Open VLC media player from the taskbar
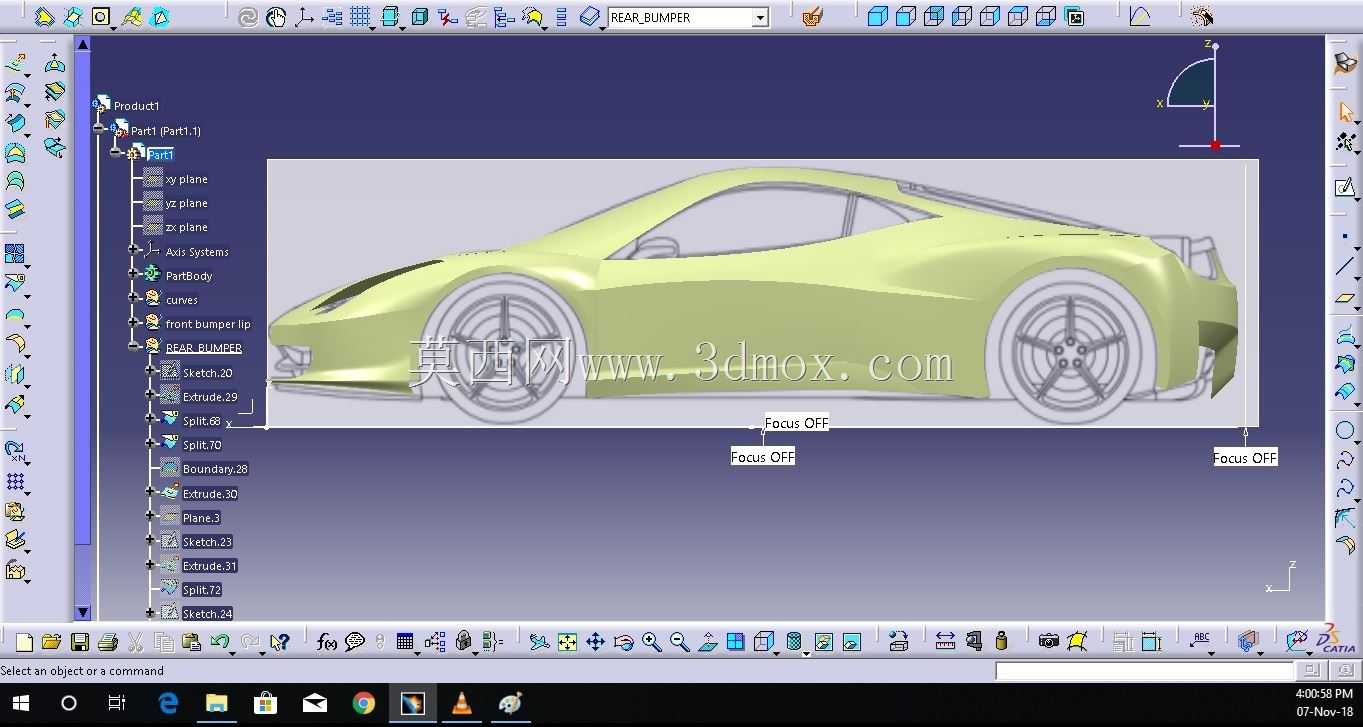This screenshot has height=727, width=1363. [x=461, y=704]
